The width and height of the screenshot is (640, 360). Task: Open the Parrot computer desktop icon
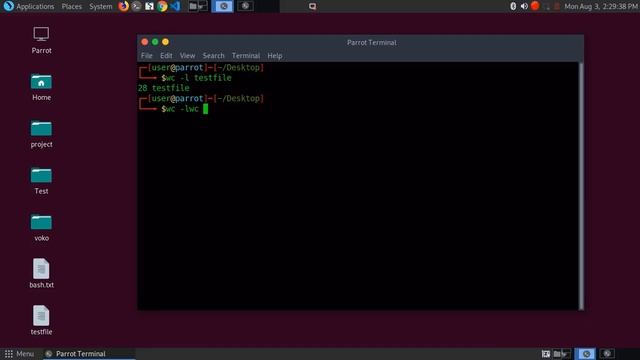[x=41, y=40]
